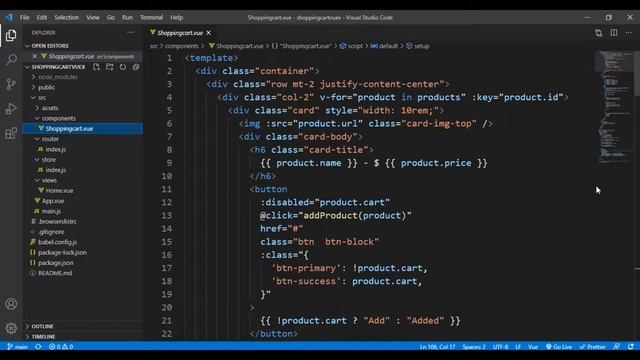
Task: Open the Extensions view
Action: tap(11, 133)
